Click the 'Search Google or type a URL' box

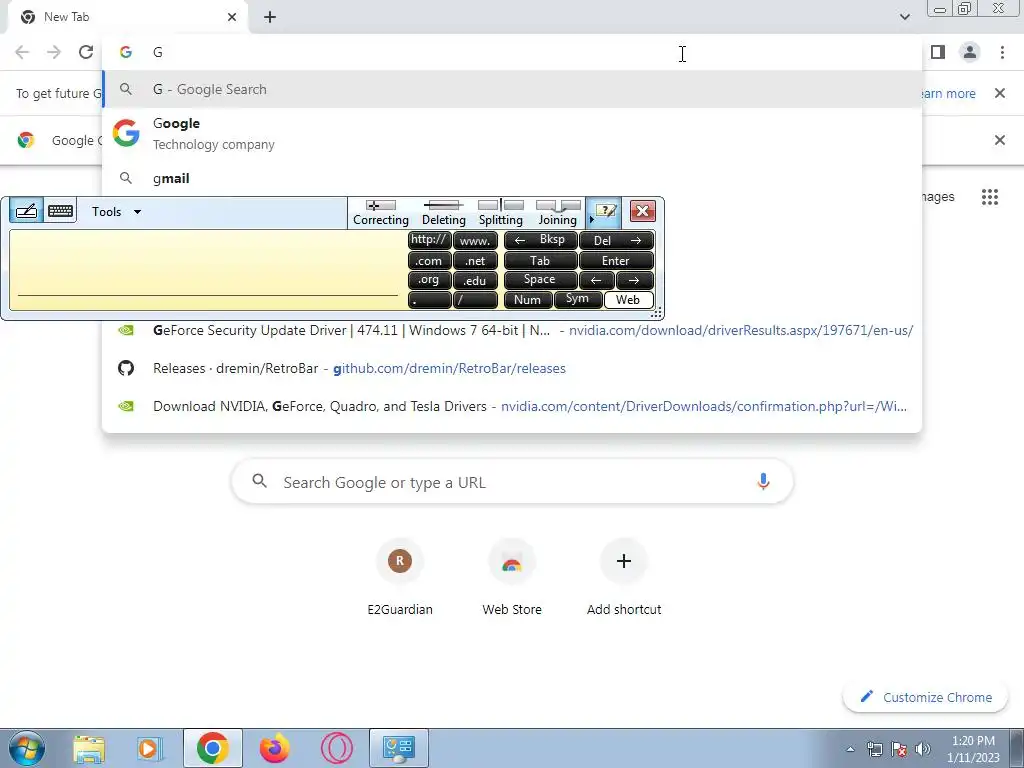(x=512, y=482)
